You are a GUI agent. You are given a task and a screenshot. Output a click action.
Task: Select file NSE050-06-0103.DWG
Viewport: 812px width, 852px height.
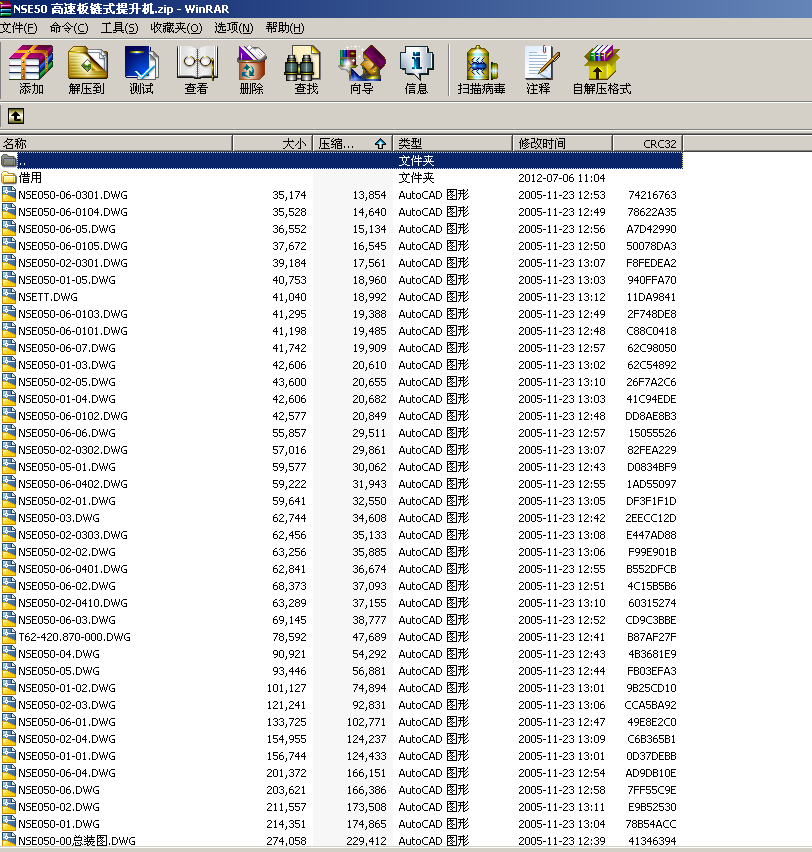pyautogui.click(x=73, y=314)
